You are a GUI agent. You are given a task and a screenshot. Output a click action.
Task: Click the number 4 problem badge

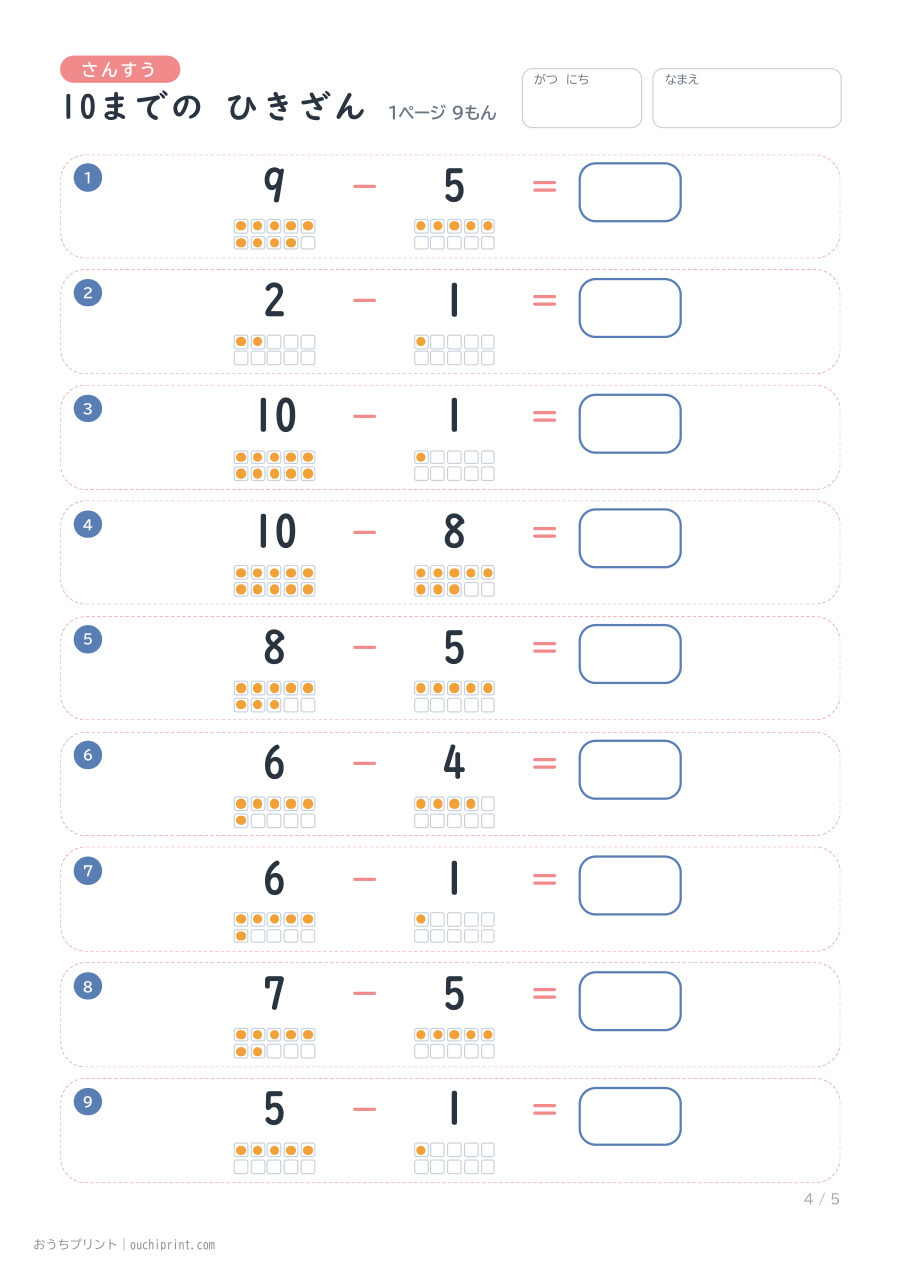tap(88, 524)
